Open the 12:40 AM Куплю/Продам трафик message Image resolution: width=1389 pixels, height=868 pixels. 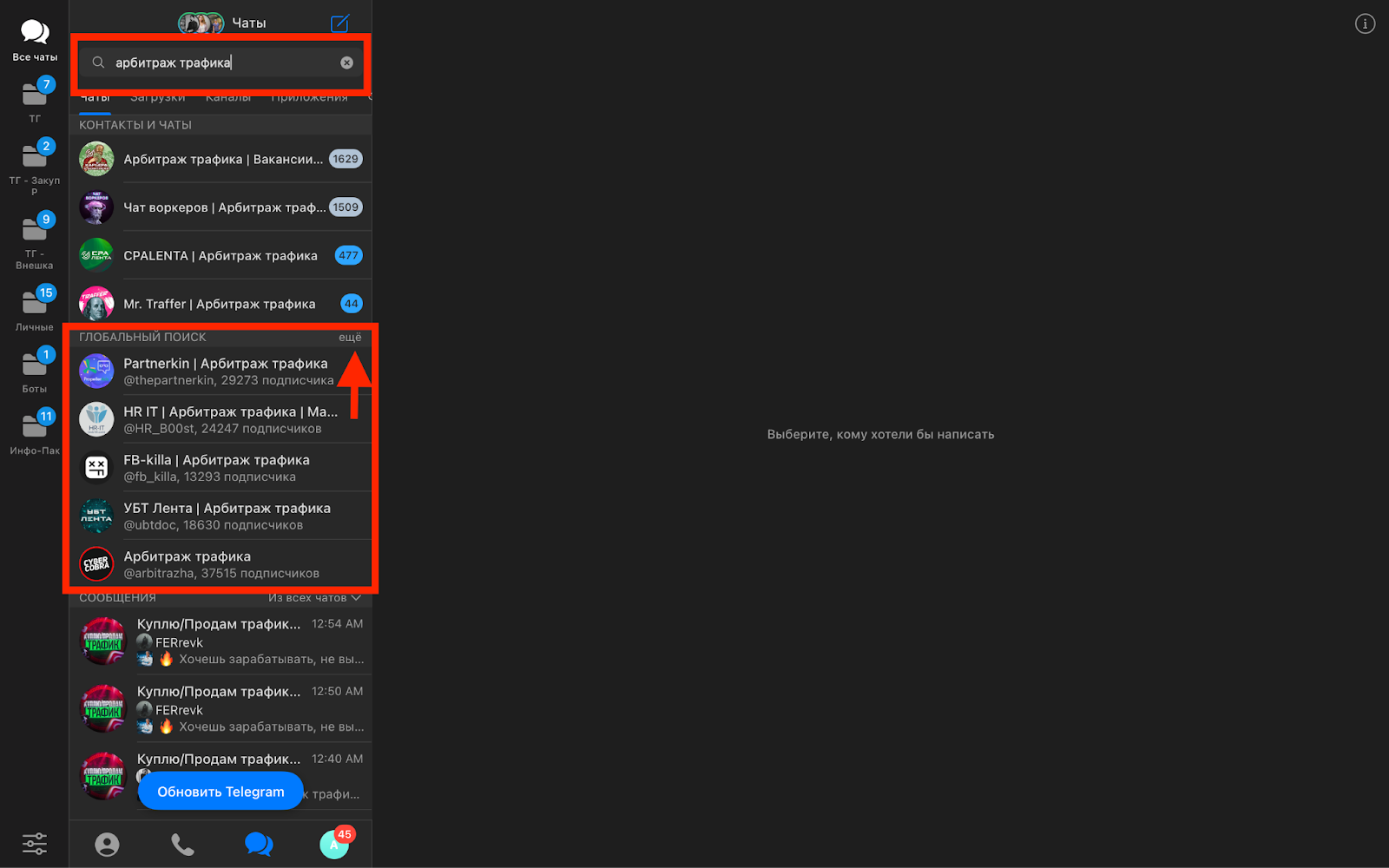click(x=221, y=776)
